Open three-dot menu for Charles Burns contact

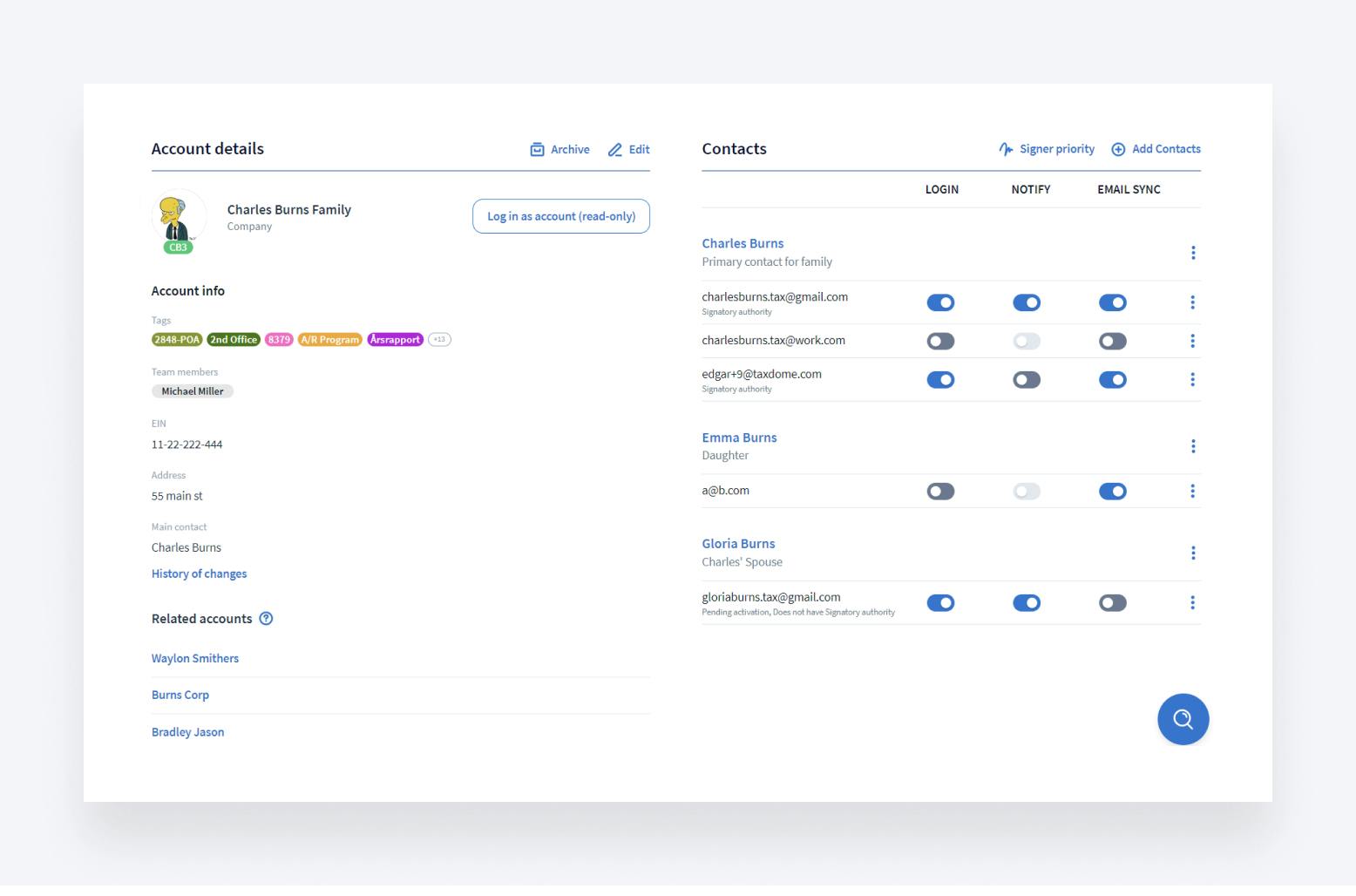point(1193,253)
